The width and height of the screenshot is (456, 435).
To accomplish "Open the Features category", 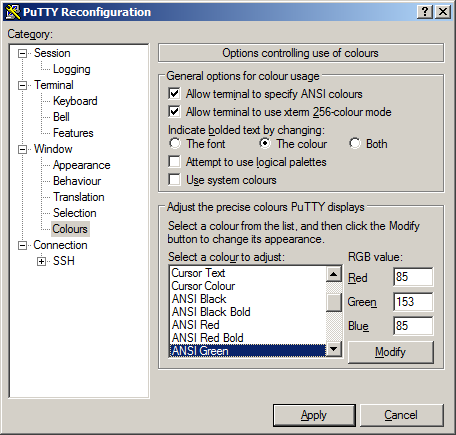I will tap(73, 133).
